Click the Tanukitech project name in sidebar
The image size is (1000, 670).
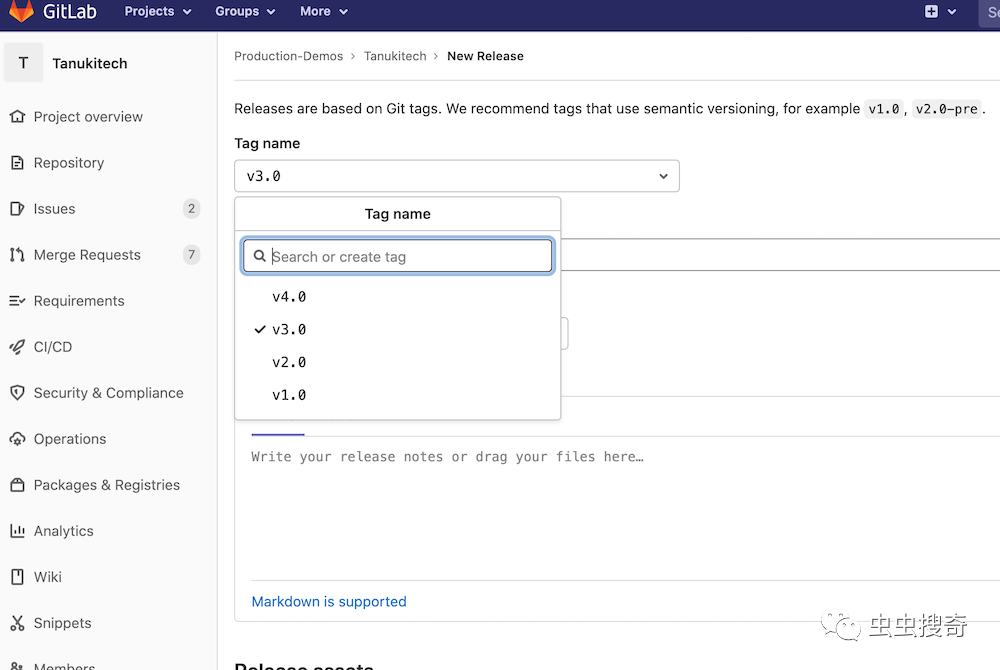pyautogui.click(x=90, y=63)
